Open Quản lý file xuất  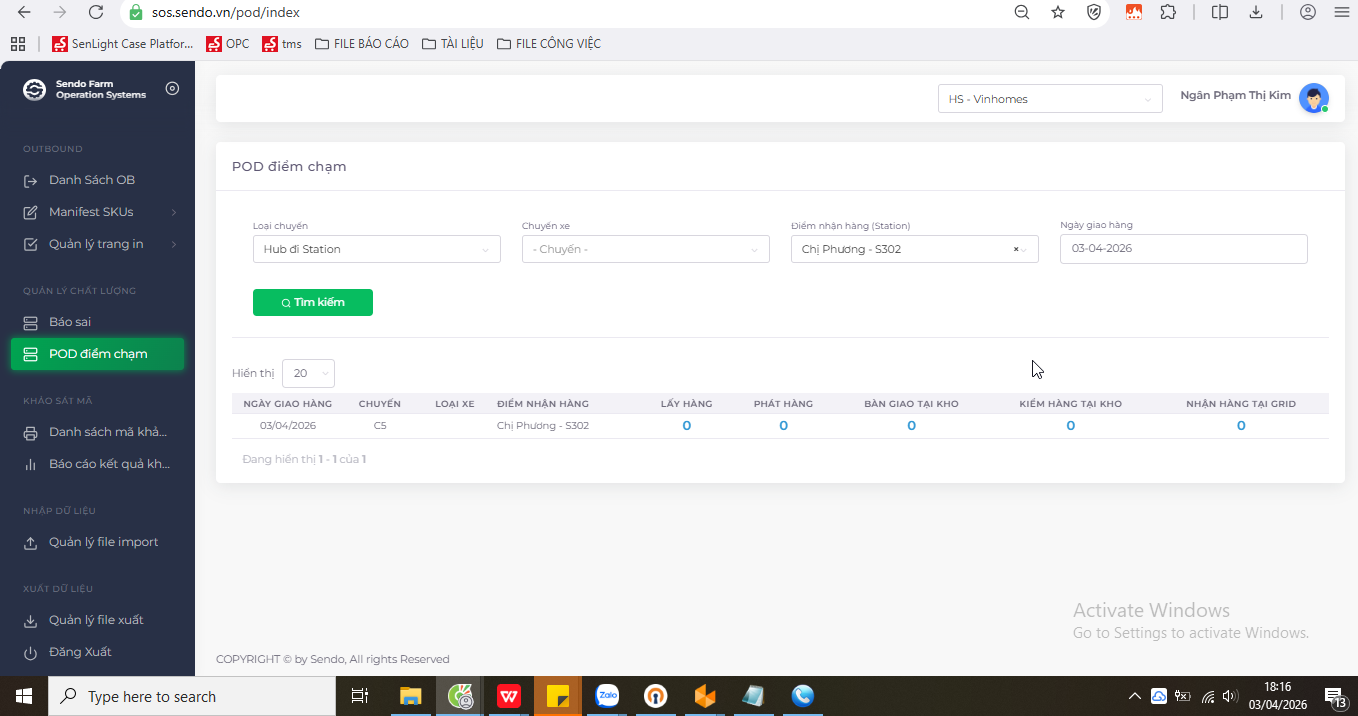(98, 620)
